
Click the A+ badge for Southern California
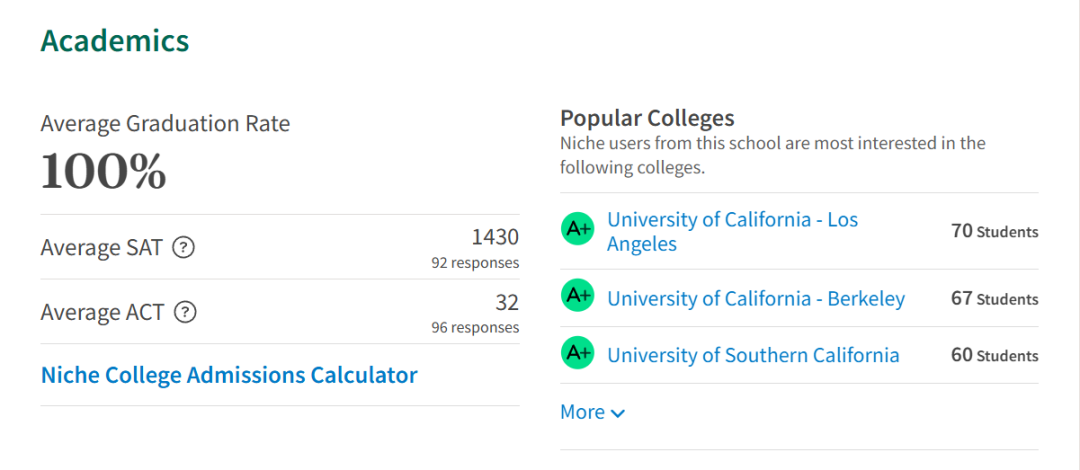pos(577,352)
